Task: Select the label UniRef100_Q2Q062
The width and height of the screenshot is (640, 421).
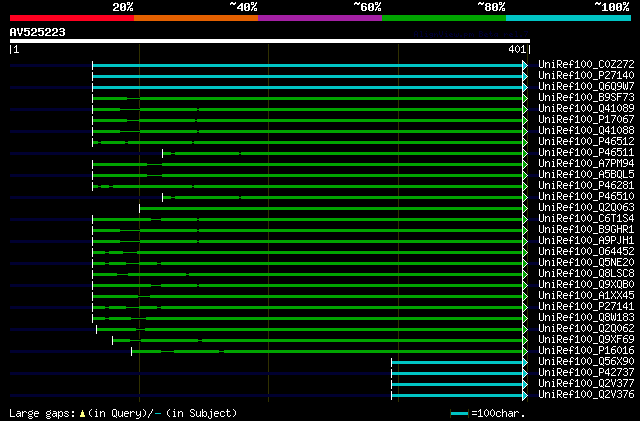Action: (586, 329)
